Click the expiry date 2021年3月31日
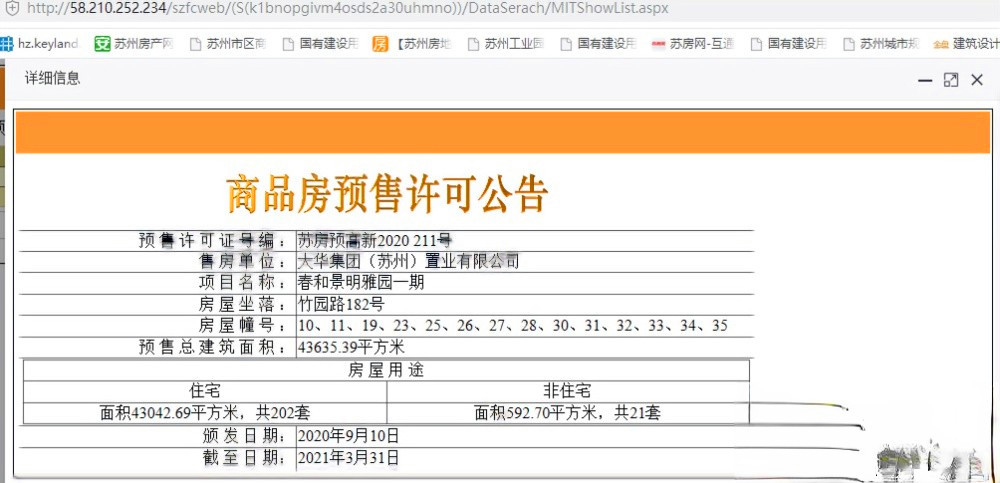 click(349, 458)
